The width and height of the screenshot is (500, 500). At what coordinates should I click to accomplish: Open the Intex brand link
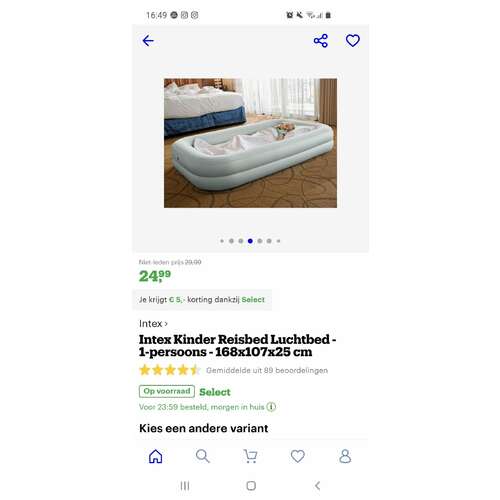tap(153, 323)
